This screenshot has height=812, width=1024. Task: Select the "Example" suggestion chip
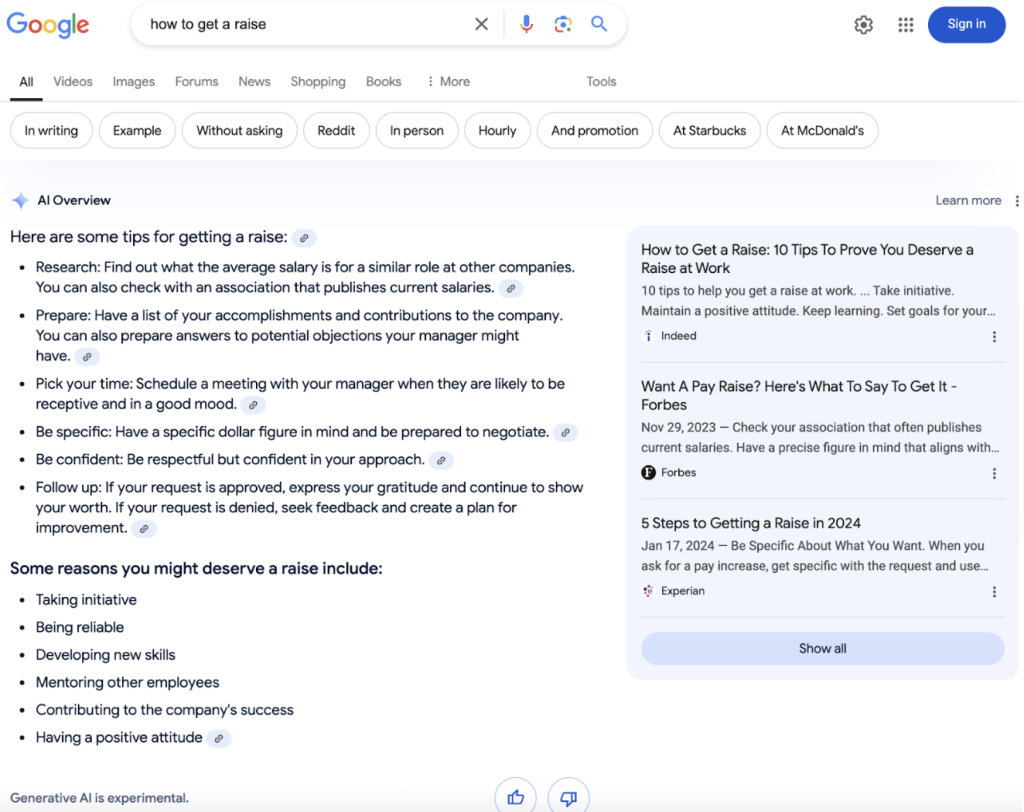point(137,131)
